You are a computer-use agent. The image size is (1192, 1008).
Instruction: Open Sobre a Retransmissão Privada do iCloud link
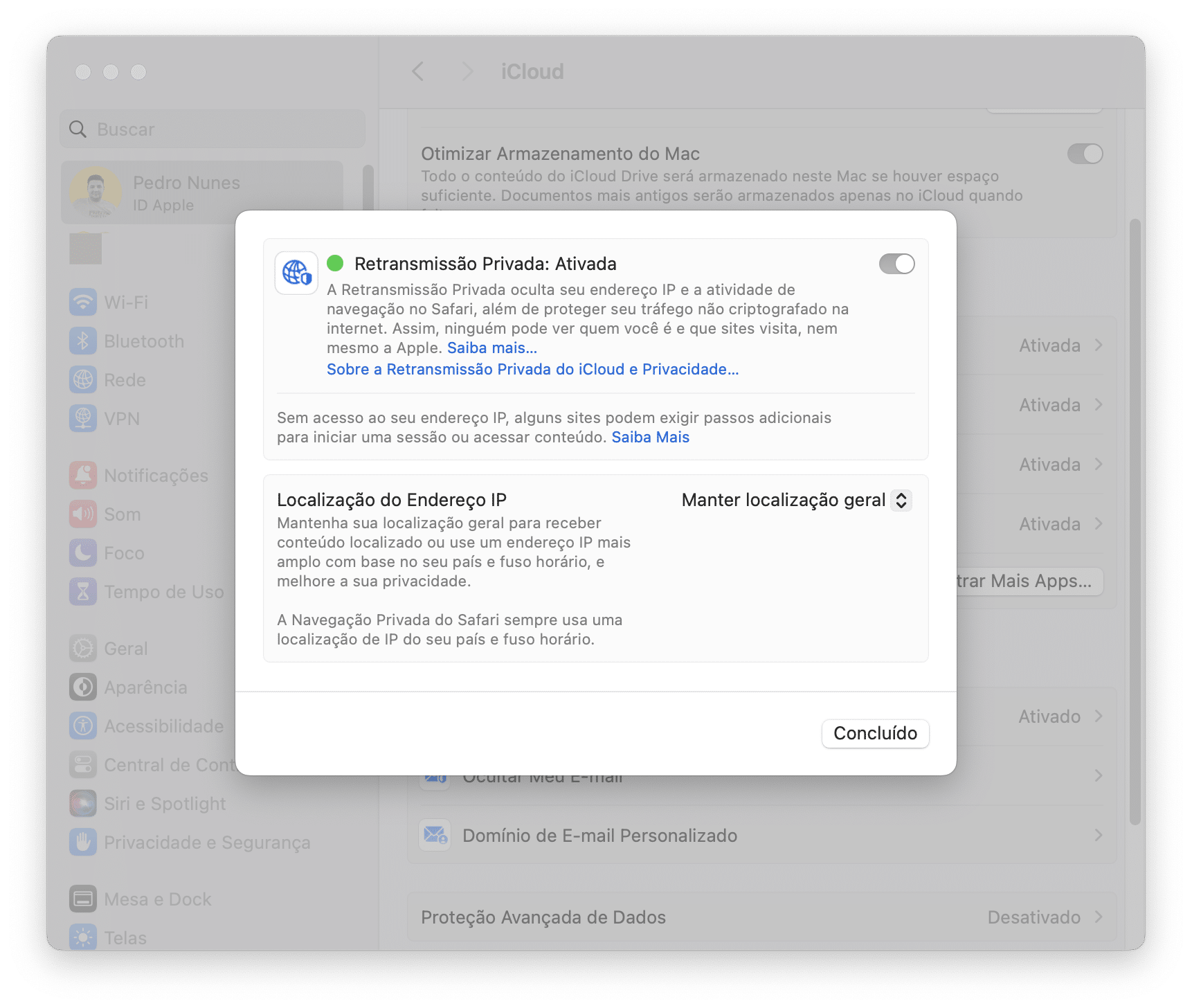[532, 369]
